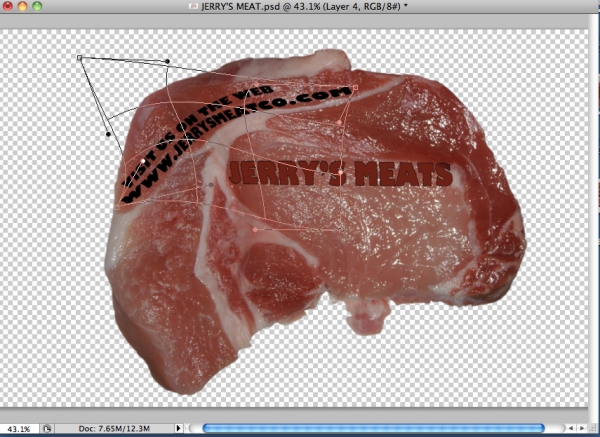Click the red close button of the document window
Screen dimensions: 600x437
8,6
